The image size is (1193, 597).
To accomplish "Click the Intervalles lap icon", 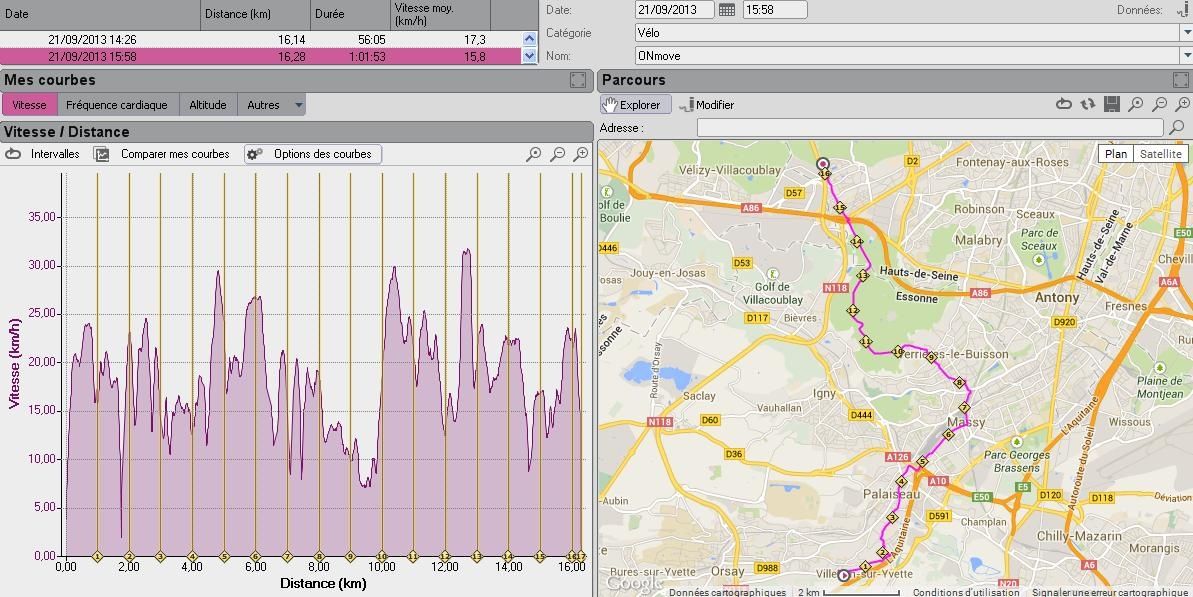I will (13, 154).
